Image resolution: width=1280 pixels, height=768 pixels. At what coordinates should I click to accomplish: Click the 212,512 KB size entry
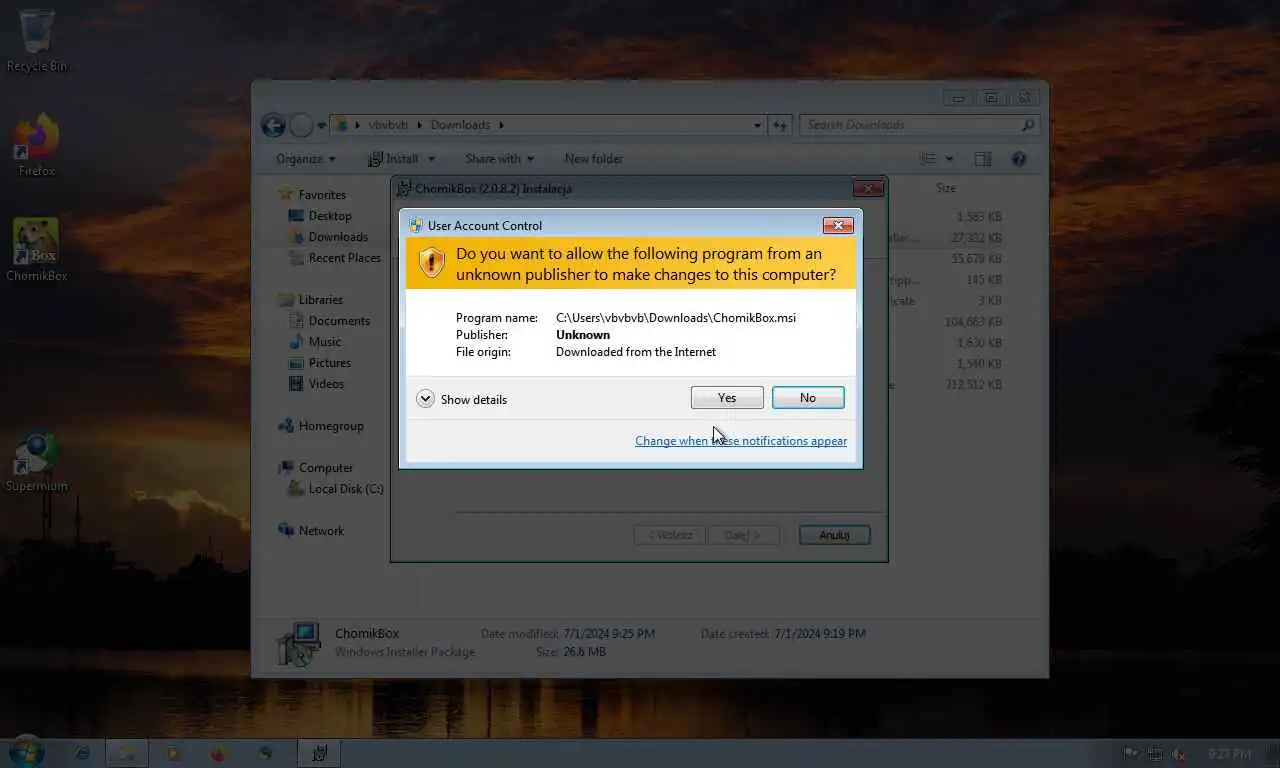pyautogui.click(x=973, y=385)
